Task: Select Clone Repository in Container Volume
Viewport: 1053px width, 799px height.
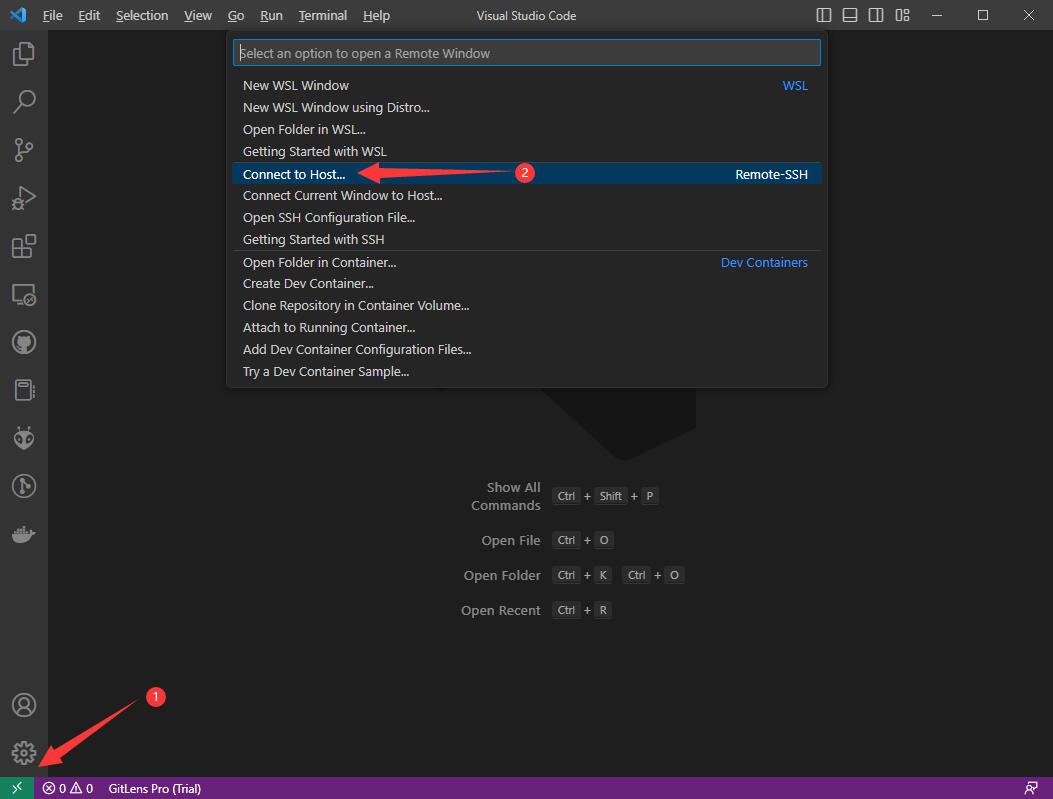Action: pyautogui.click(x=526, y=306)
